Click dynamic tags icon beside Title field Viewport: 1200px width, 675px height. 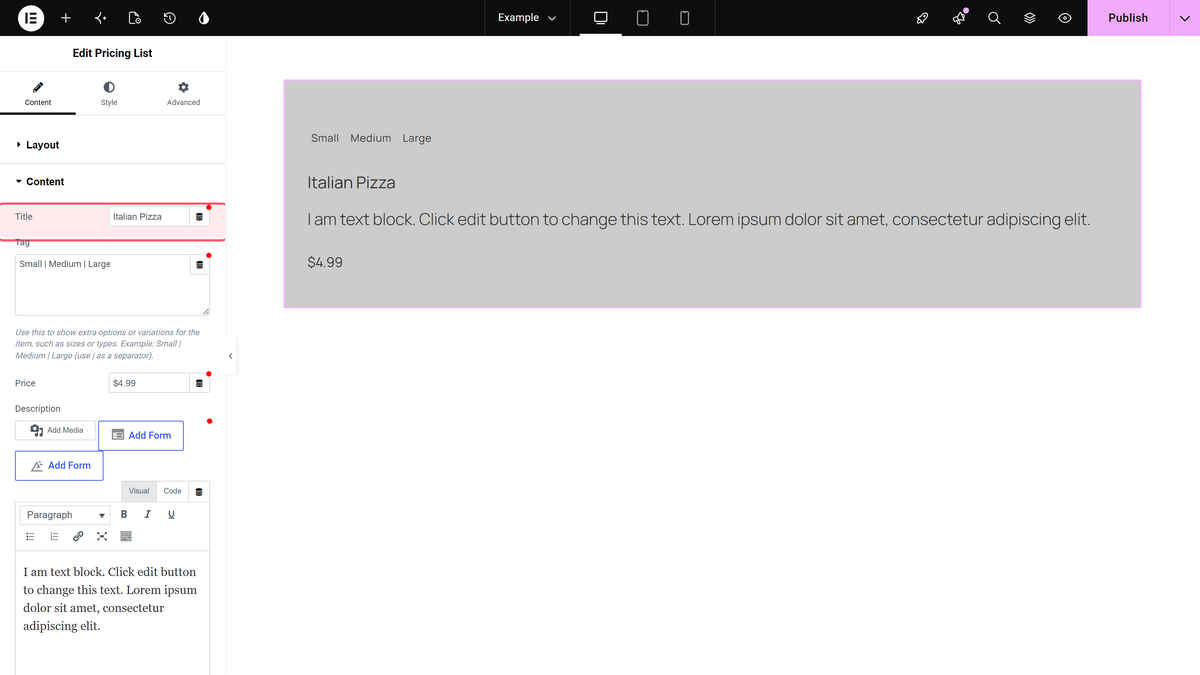coord(199,216)
